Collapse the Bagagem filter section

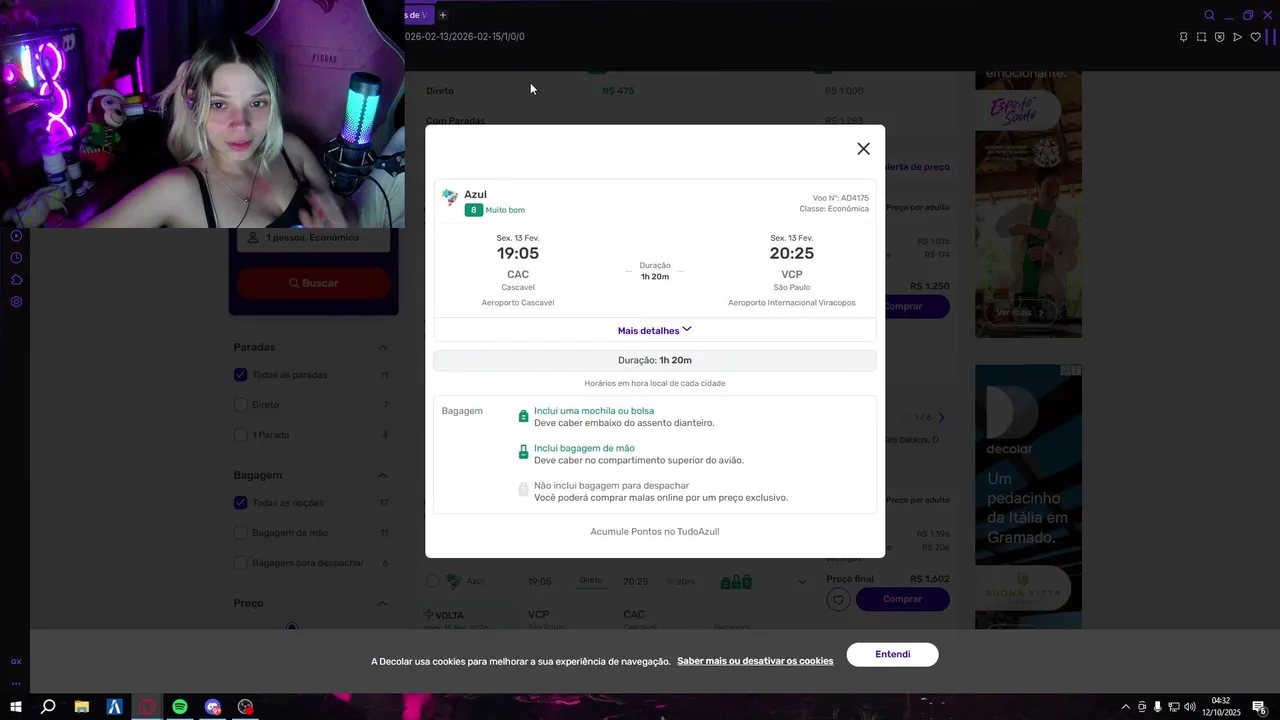click(382, 475)
